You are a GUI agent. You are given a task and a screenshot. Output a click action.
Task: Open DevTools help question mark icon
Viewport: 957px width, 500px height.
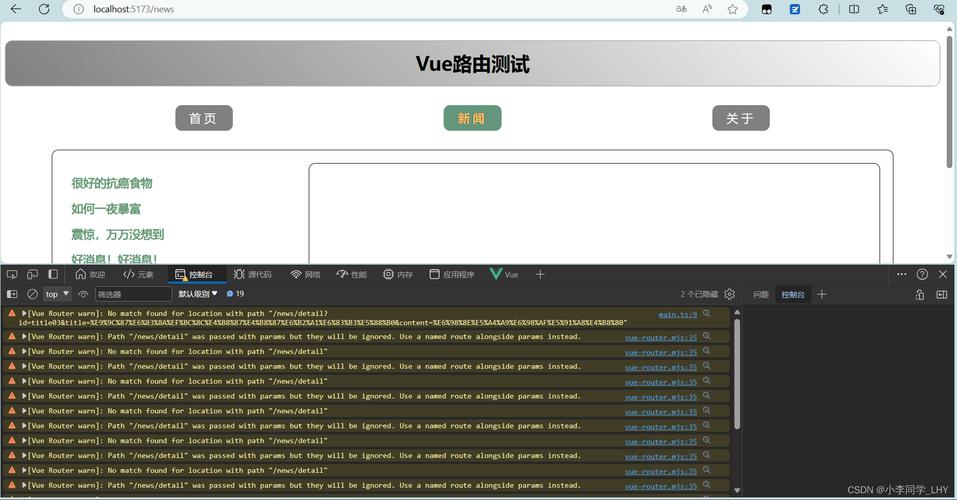click(922, 274)
